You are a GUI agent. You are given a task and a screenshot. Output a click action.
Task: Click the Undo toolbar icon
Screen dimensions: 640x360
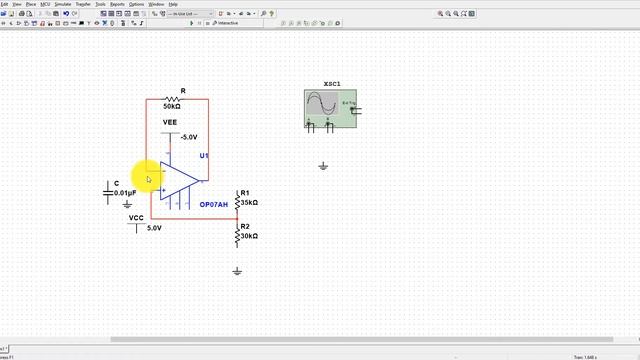pyautogui.click(x=66, y=13)
